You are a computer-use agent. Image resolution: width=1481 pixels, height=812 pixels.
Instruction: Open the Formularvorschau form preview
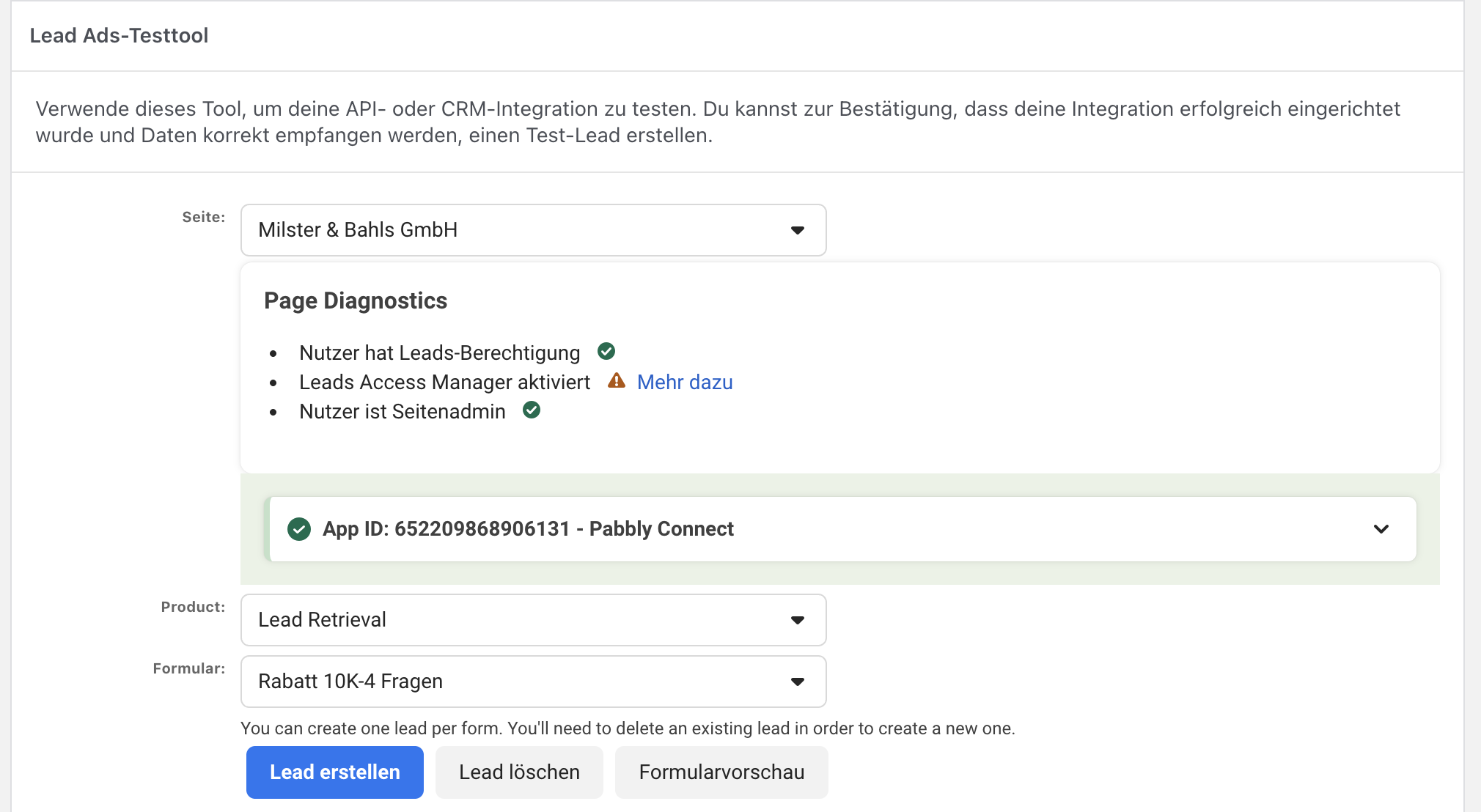click(x=721, y=772)
